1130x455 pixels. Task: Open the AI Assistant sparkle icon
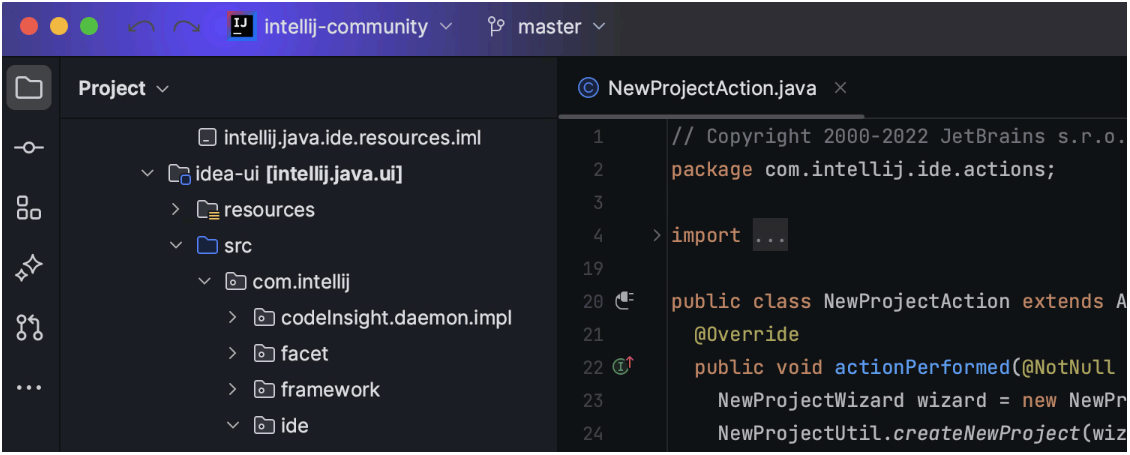click(29, 268)
